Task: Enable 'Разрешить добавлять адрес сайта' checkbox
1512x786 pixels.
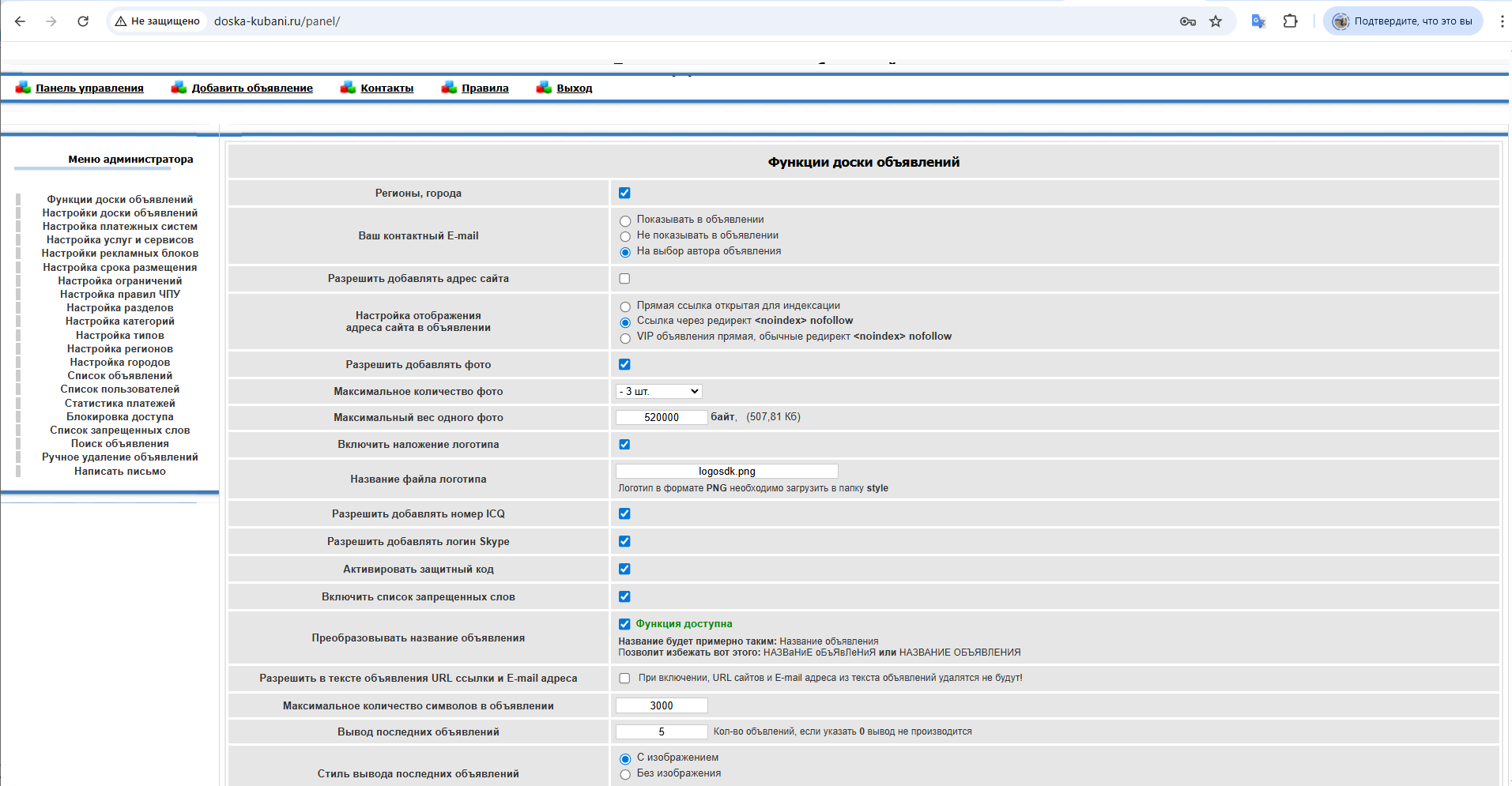Action: [x=624, y=278]
